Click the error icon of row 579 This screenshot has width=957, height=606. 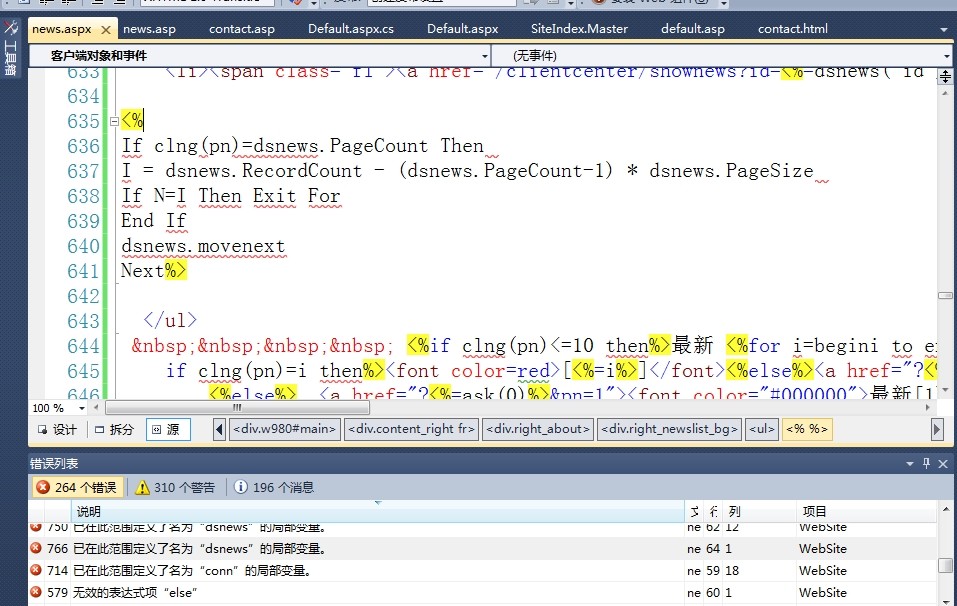36,592
